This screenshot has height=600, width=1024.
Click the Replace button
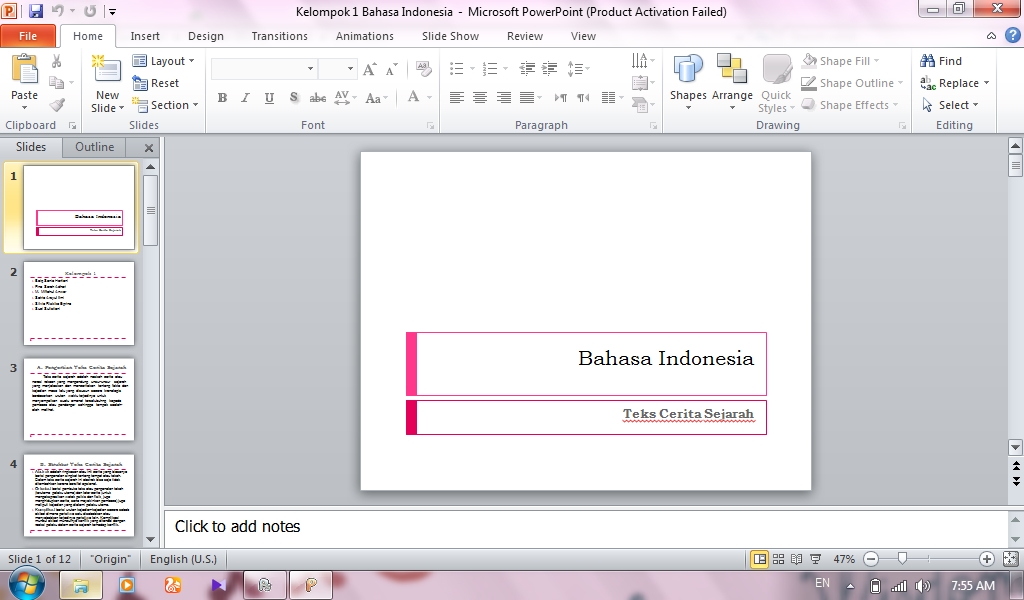tap(956, 83)
